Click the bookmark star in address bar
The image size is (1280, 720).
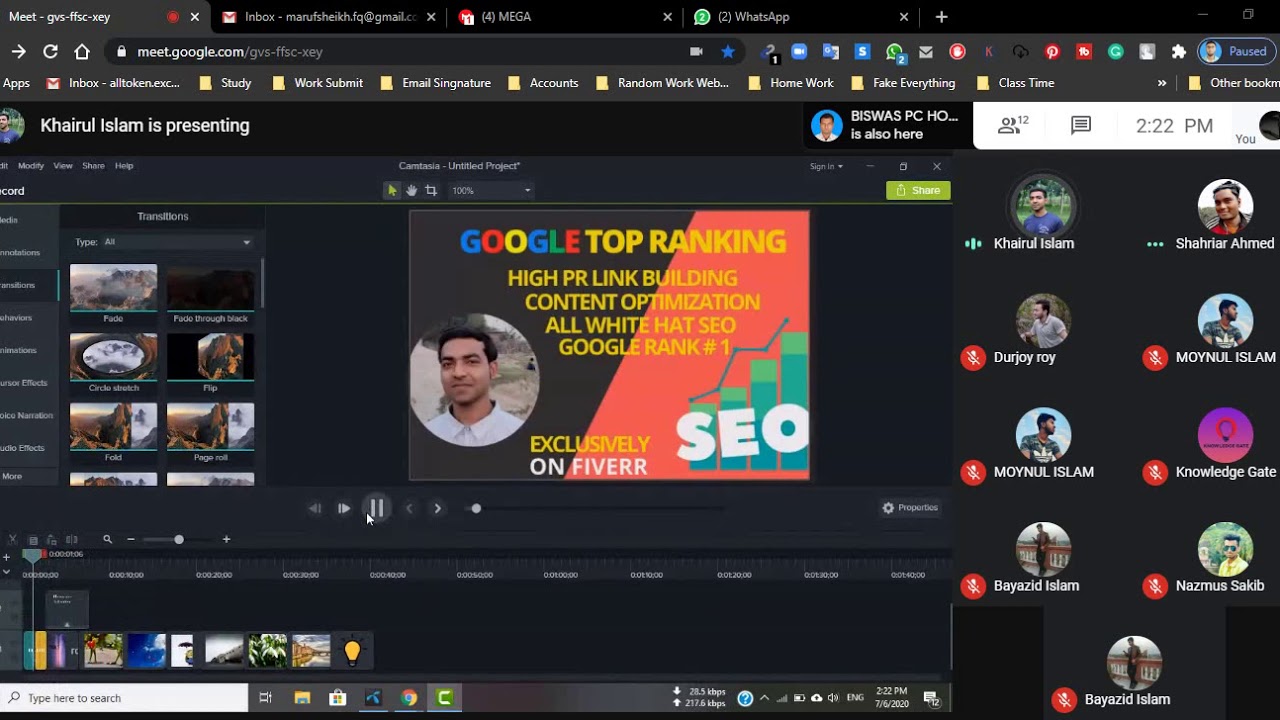[728, 52]
